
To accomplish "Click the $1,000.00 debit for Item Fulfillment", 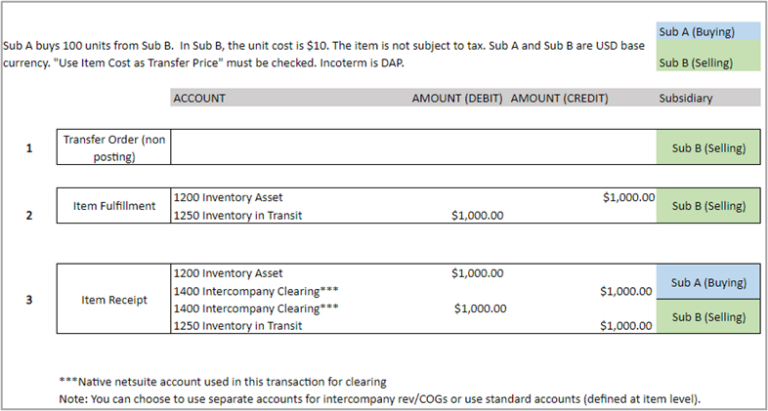I will (477, 216).
